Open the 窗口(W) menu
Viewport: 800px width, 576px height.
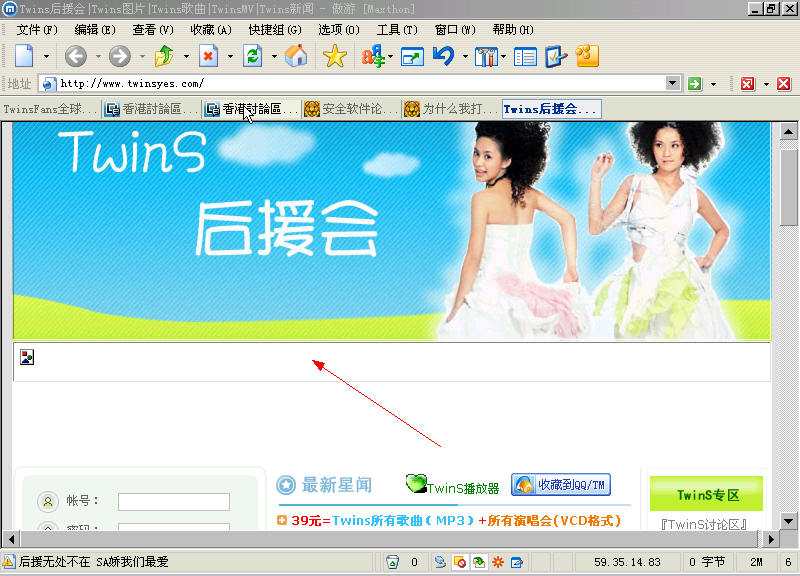[x=455, y=30]
